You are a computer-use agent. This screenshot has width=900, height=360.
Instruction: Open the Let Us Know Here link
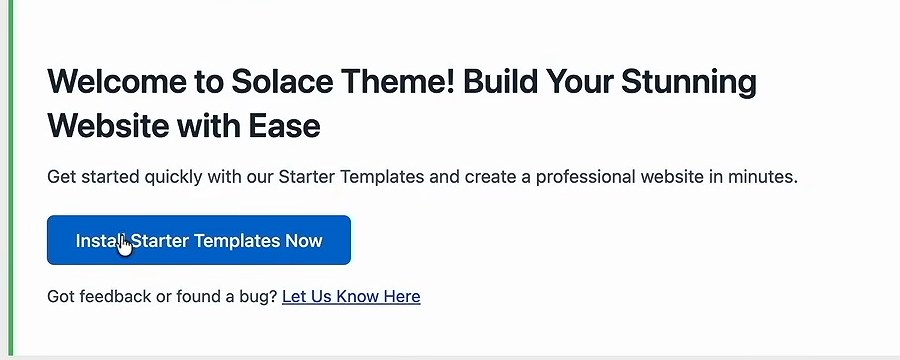351,297
